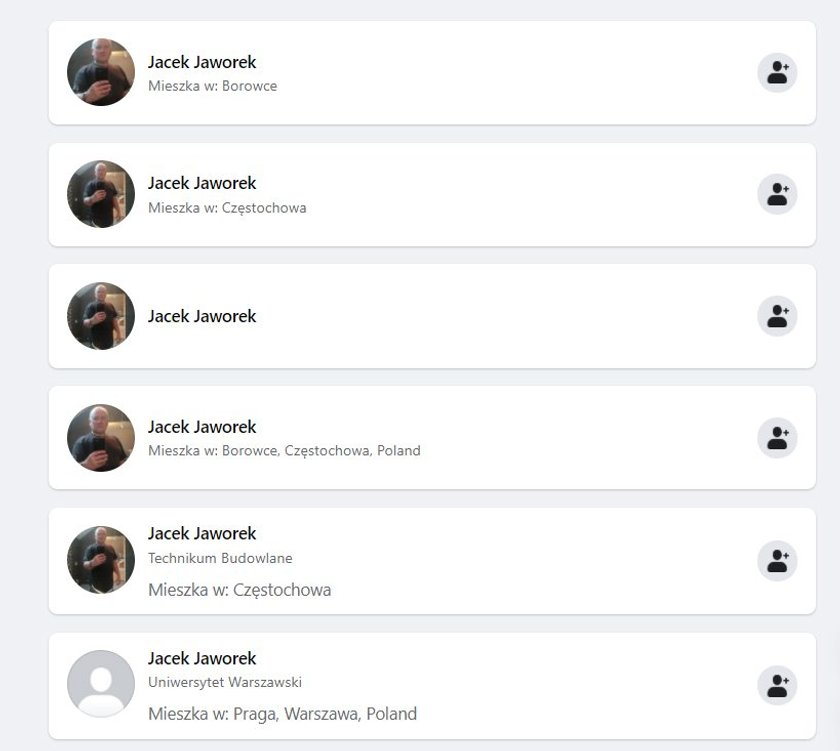Open profile photo of result without location

101,316
